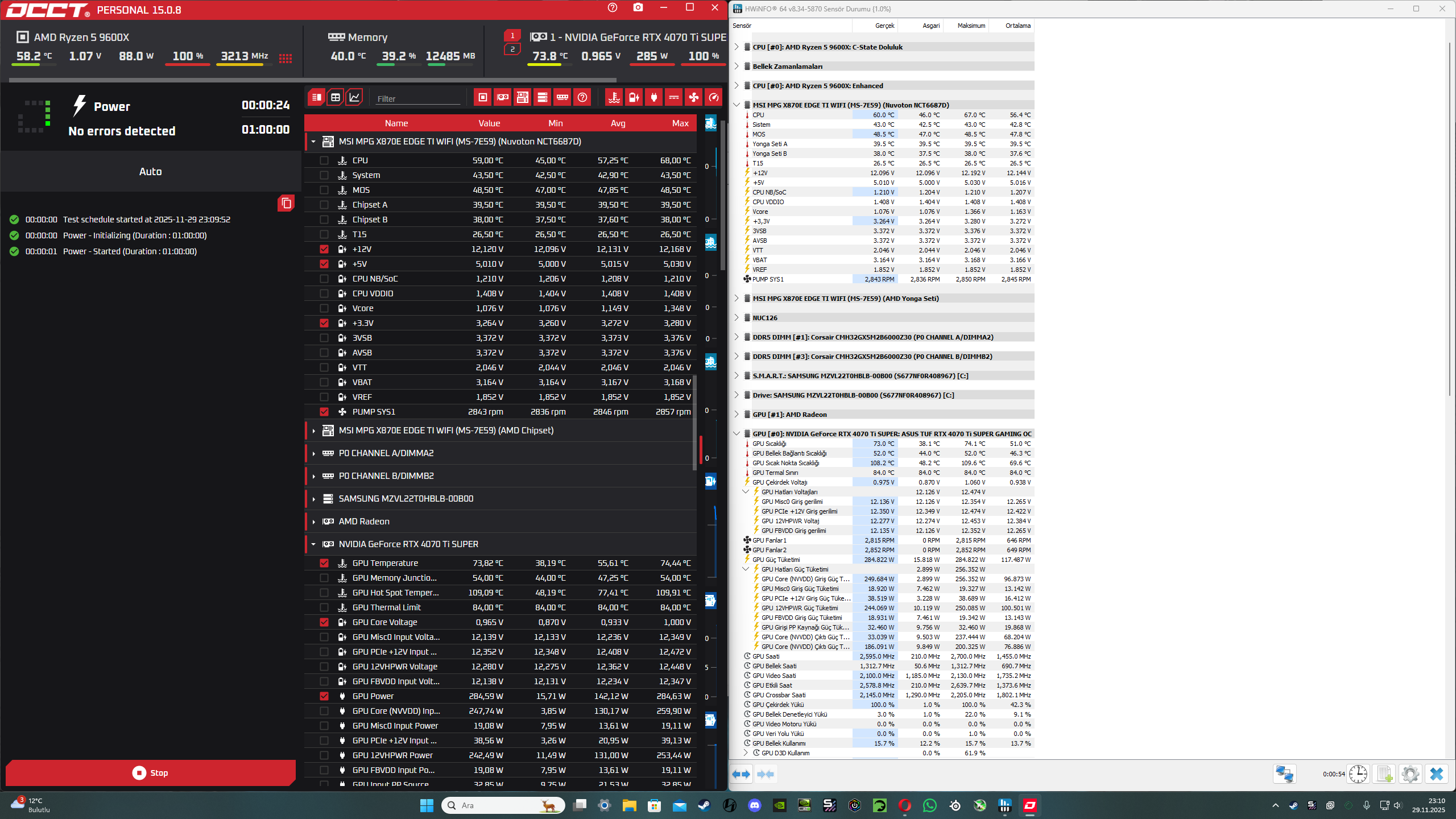The width and height of the screenshot is (1456, 819).
Task: Select the combined list-and-graph view in OCCT
Action: point(317,97)
